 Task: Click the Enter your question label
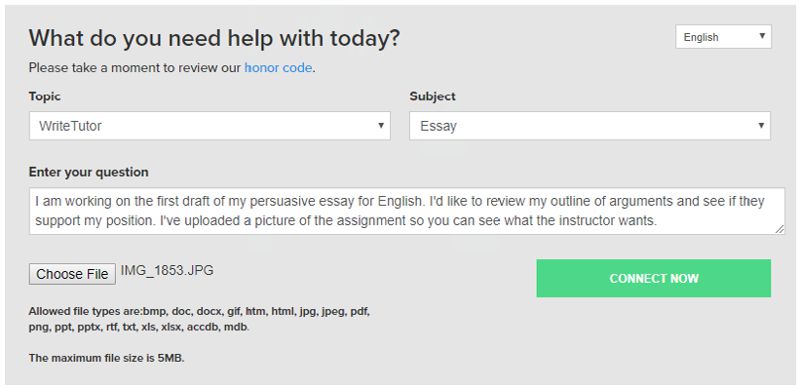[89, 172]
